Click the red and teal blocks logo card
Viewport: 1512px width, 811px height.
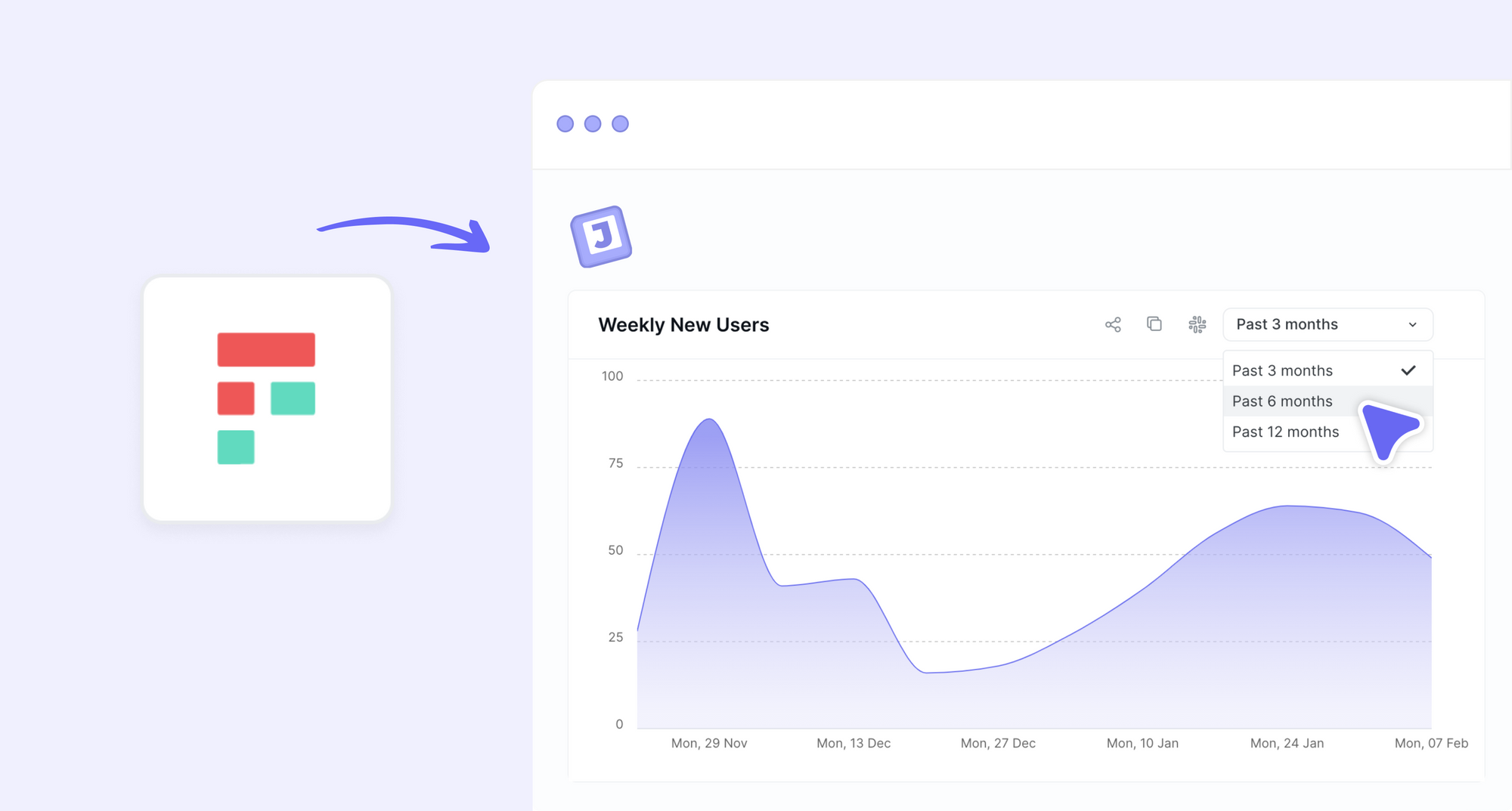pos(267,399)
